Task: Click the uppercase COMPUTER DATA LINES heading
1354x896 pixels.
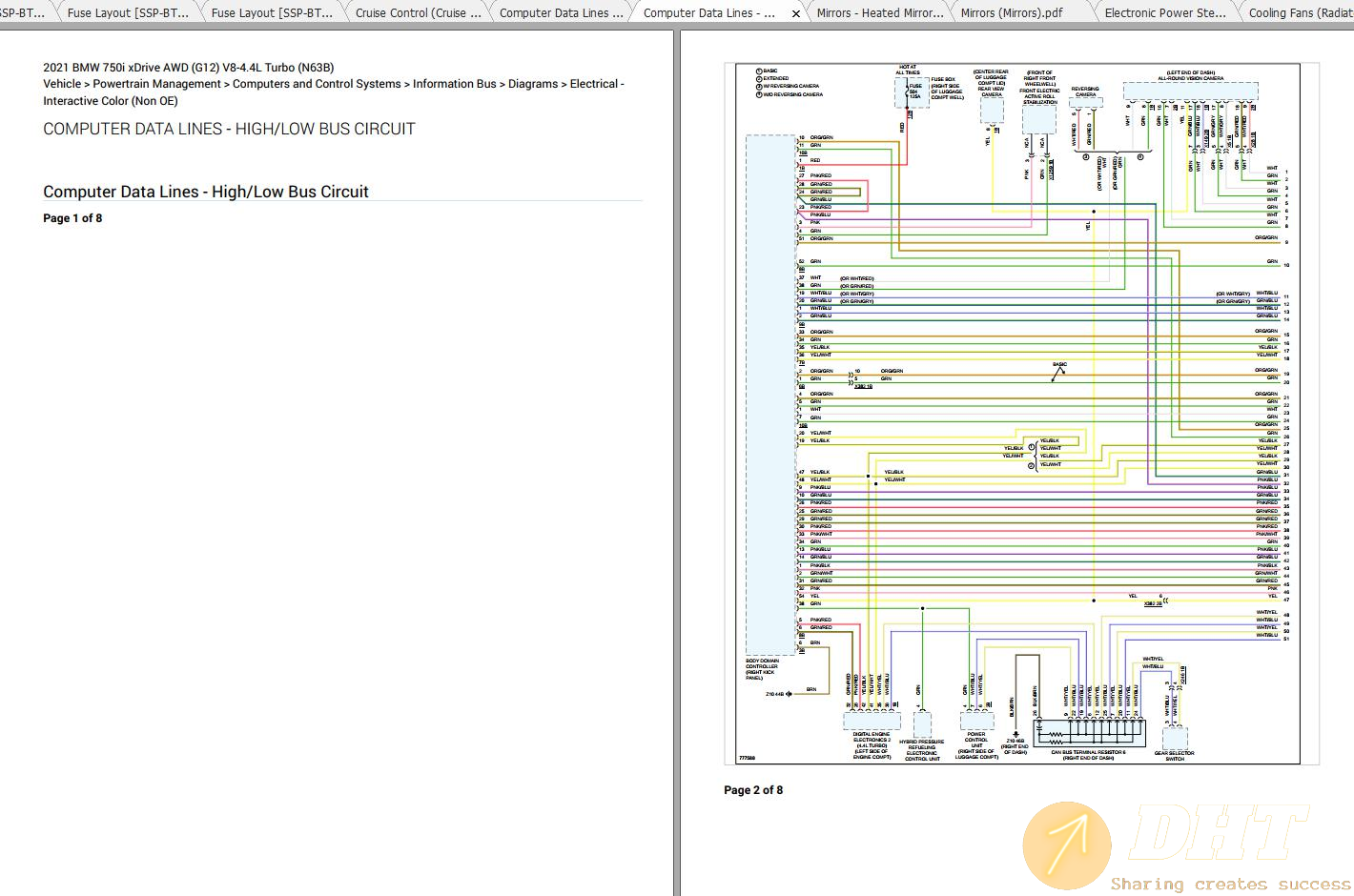Action: [229, 129]
